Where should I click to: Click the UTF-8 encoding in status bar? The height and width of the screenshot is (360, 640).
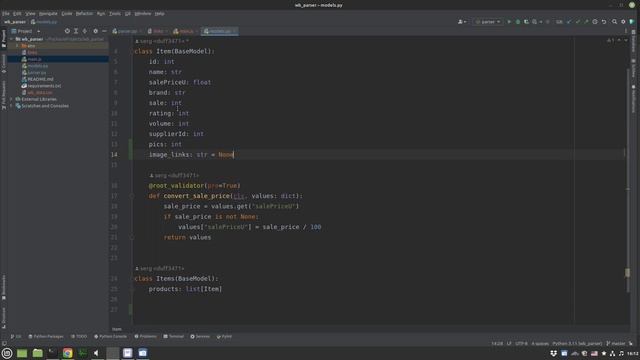[x=521, y=343]
